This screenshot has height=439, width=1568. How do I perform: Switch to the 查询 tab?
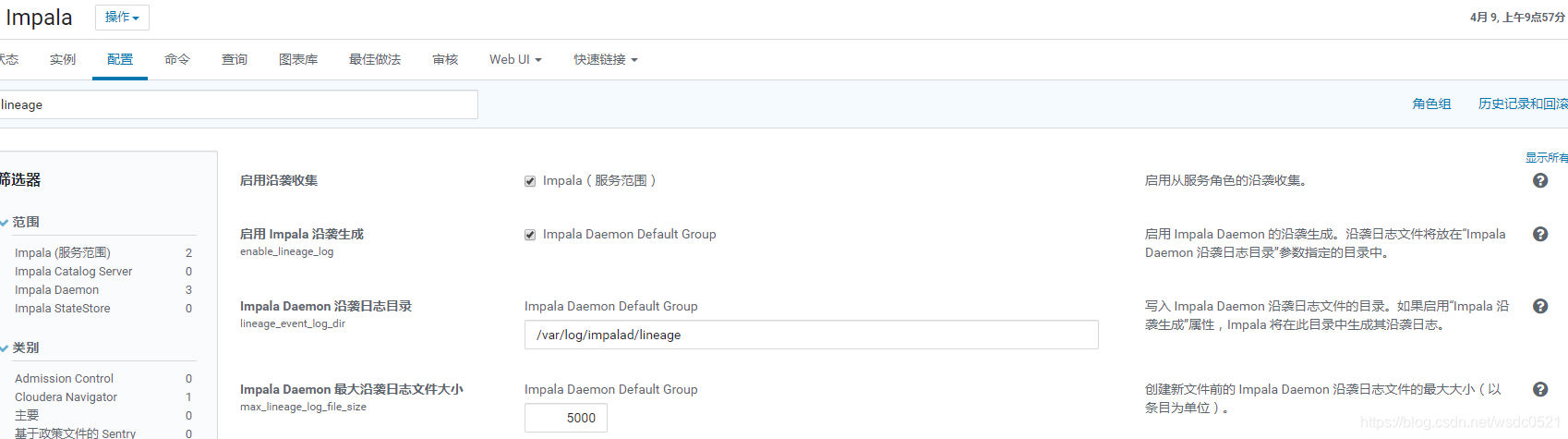[235, 59]
